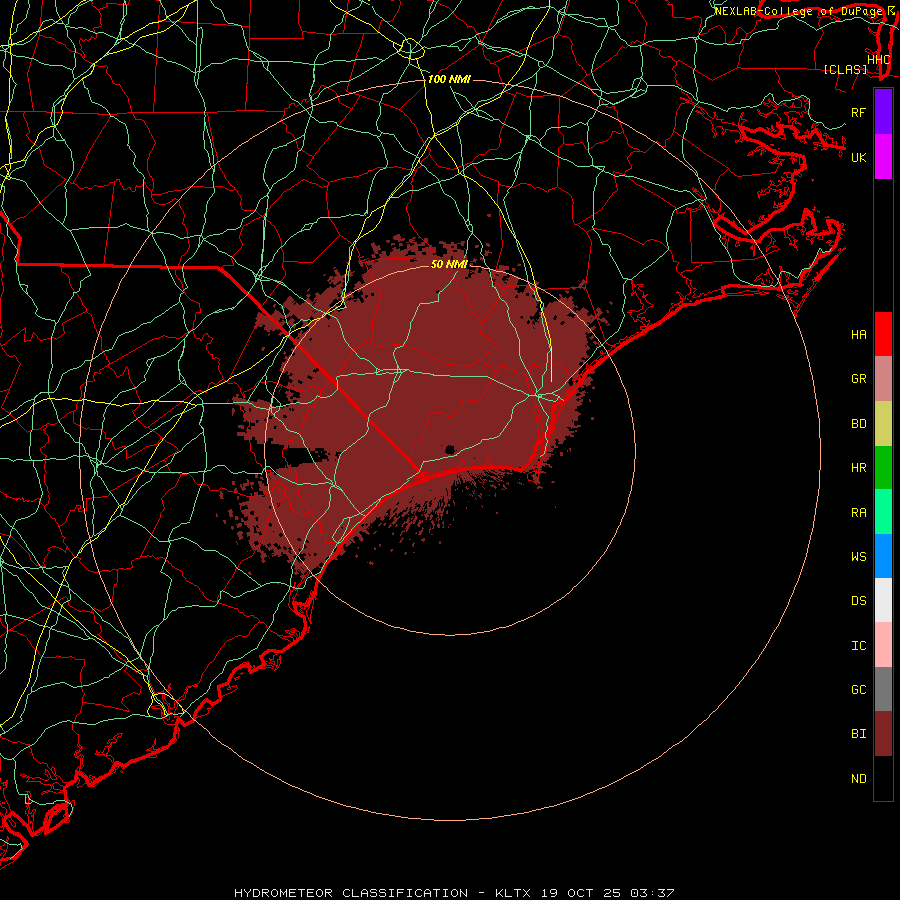Click the 'BI' legend label

point(858,734)
